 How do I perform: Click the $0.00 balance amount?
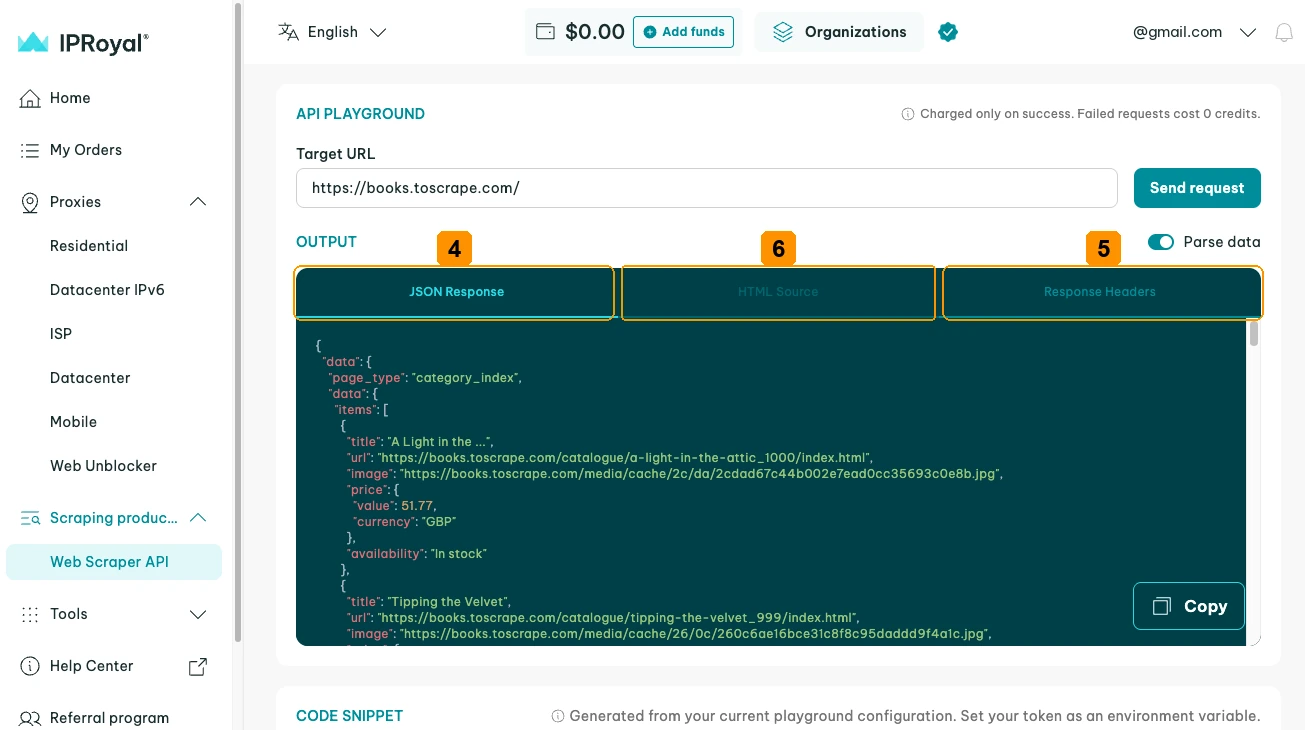[x=595, y=32]
